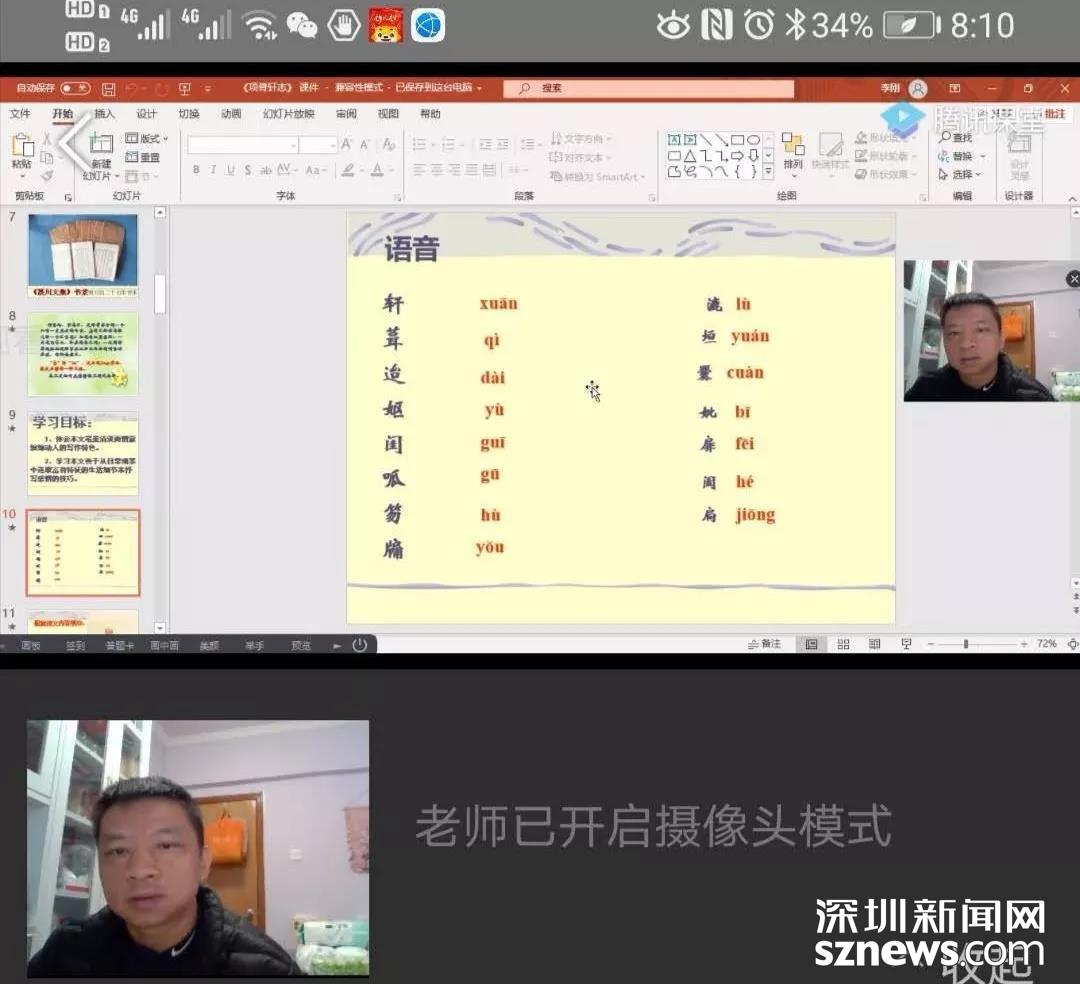Toggle the 自动保存 AutoSave switch

point(74,89)
